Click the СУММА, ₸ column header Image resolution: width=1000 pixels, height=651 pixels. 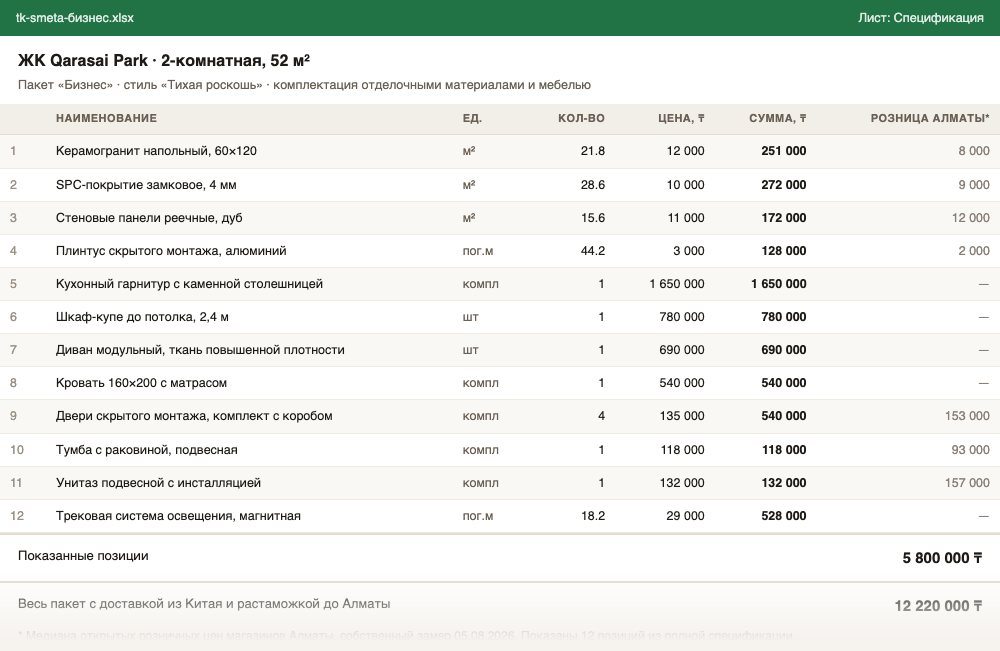click(x=777, y=118)
